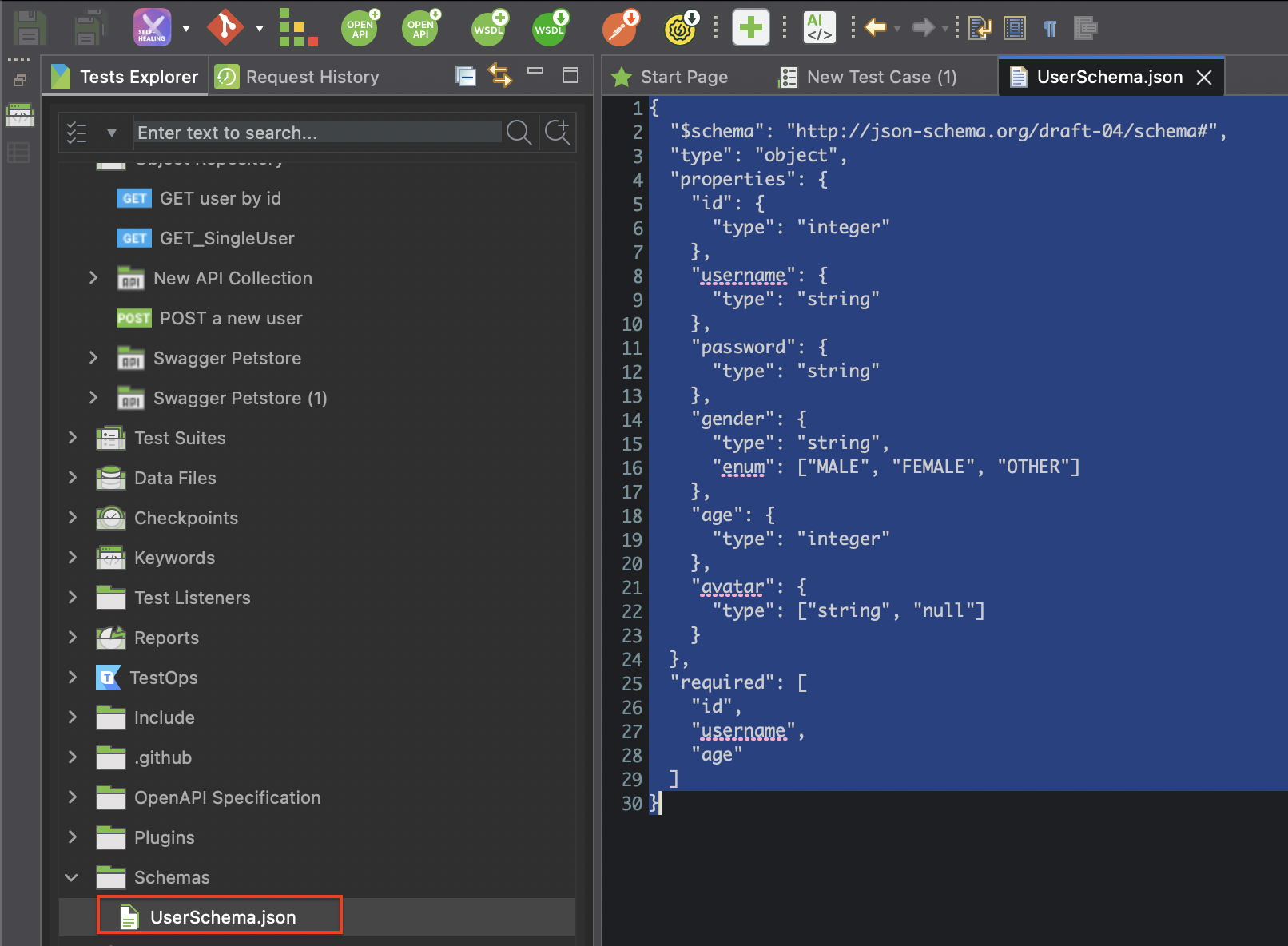The height and width of the screenshot is (946, 1288).
Task: Open the Start Page tab
Action: pyautogui.click(x=683, y=76)
